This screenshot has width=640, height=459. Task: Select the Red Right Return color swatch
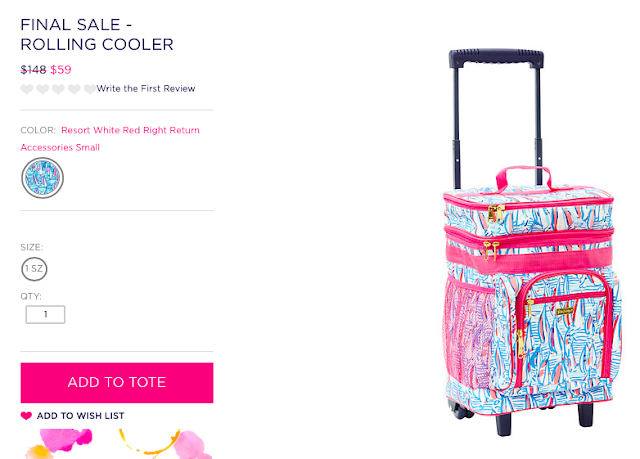[x=42, y=178]
